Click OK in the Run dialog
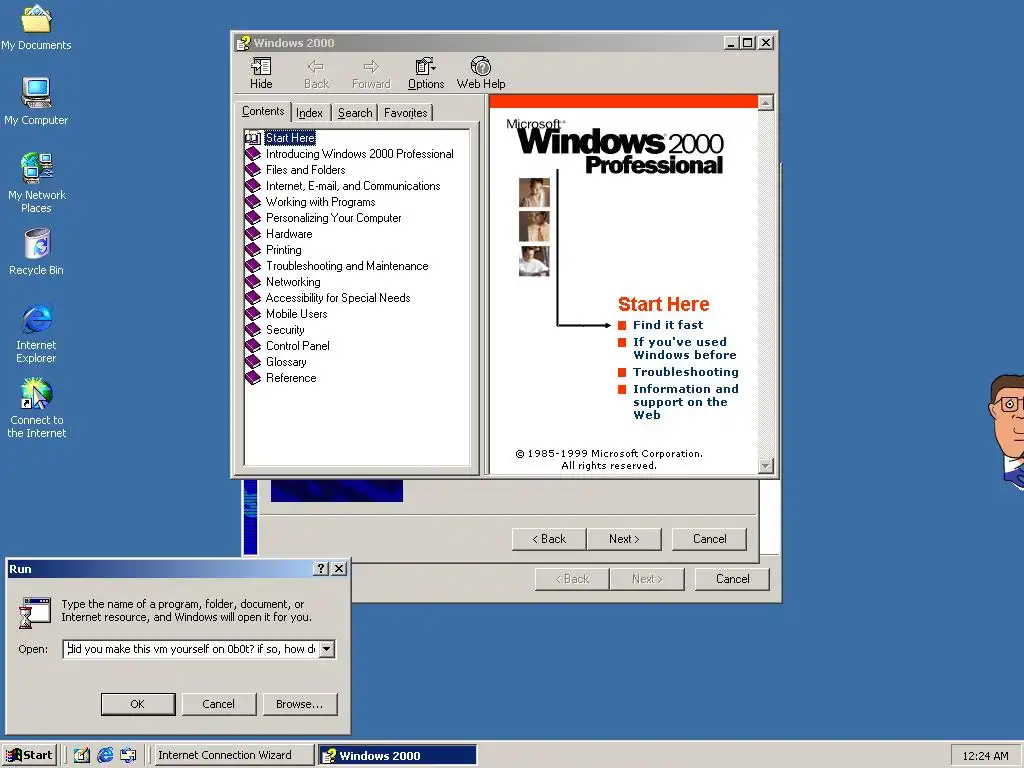This screenshot has width=1024, height=768. tap(138, 704)
